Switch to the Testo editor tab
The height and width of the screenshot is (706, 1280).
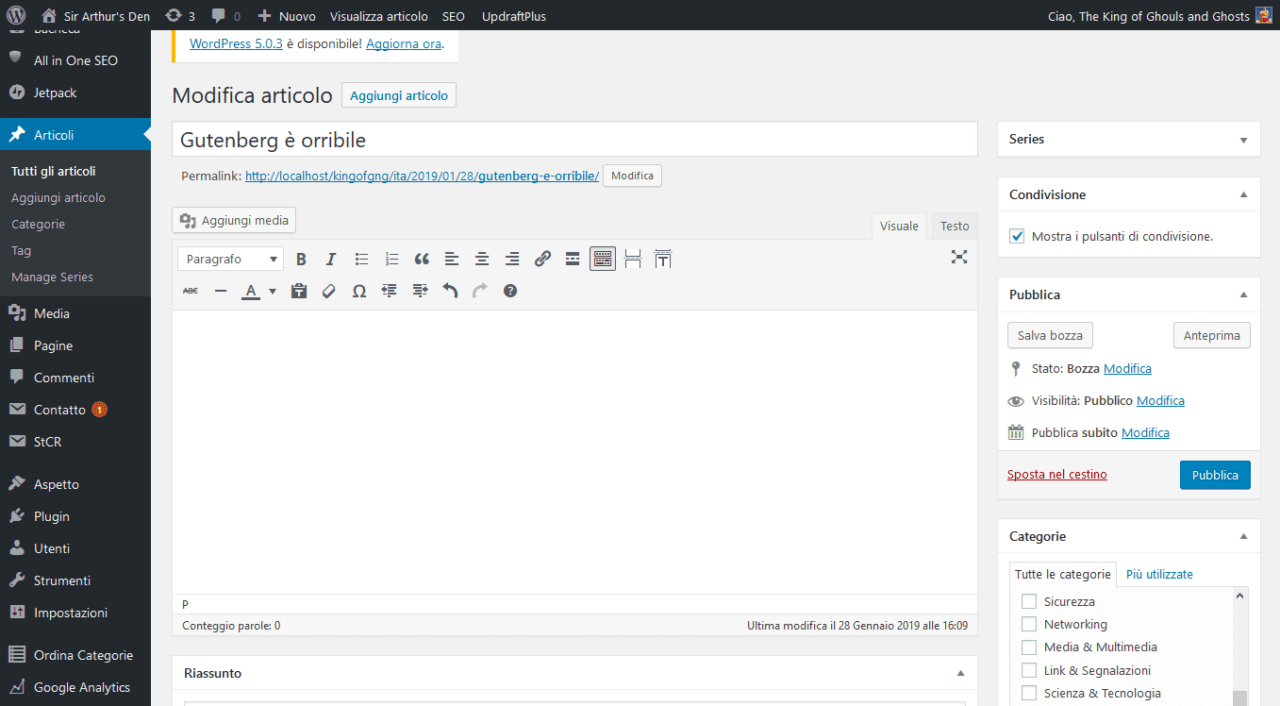coord(954,226)
